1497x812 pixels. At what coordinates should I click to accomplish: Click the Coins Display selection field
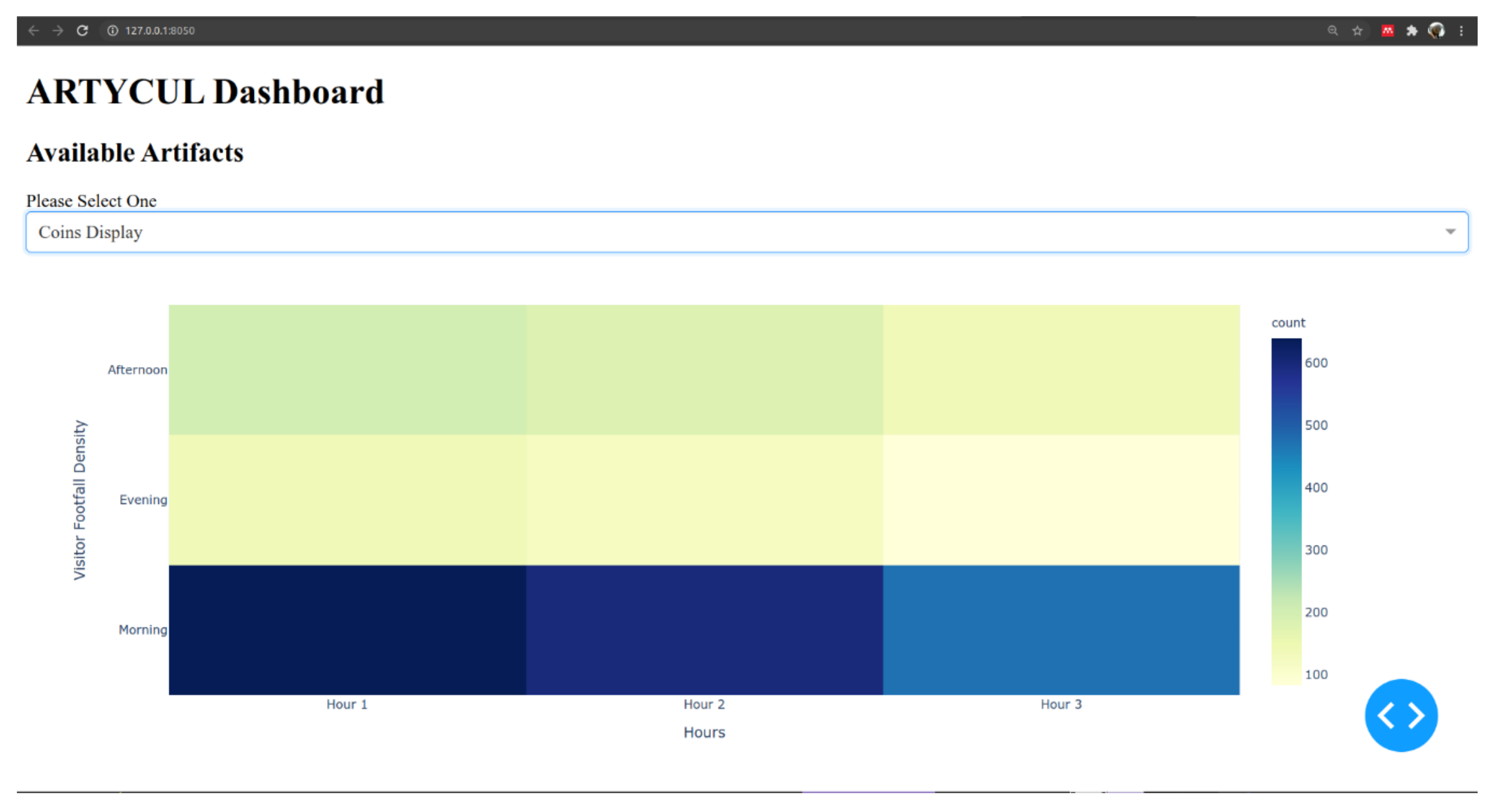pos(697,232)
